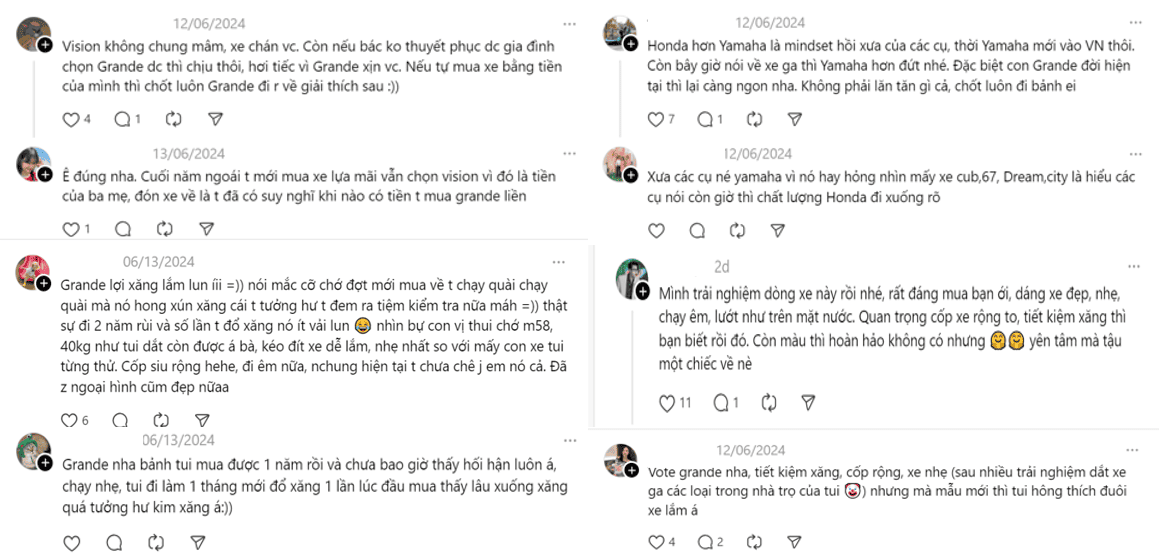
Task: Share the "Vote grande nha" comment
Action: pyautogui.click(x=794, y=542)
